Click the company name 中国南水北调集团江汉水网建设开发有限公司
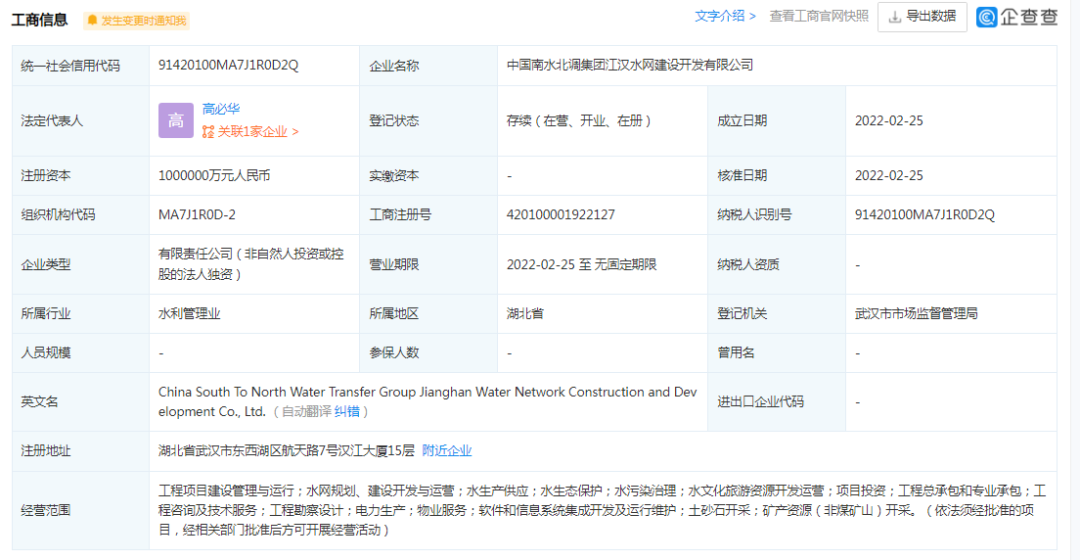The image size is (1080, 560). pos(629,65)
